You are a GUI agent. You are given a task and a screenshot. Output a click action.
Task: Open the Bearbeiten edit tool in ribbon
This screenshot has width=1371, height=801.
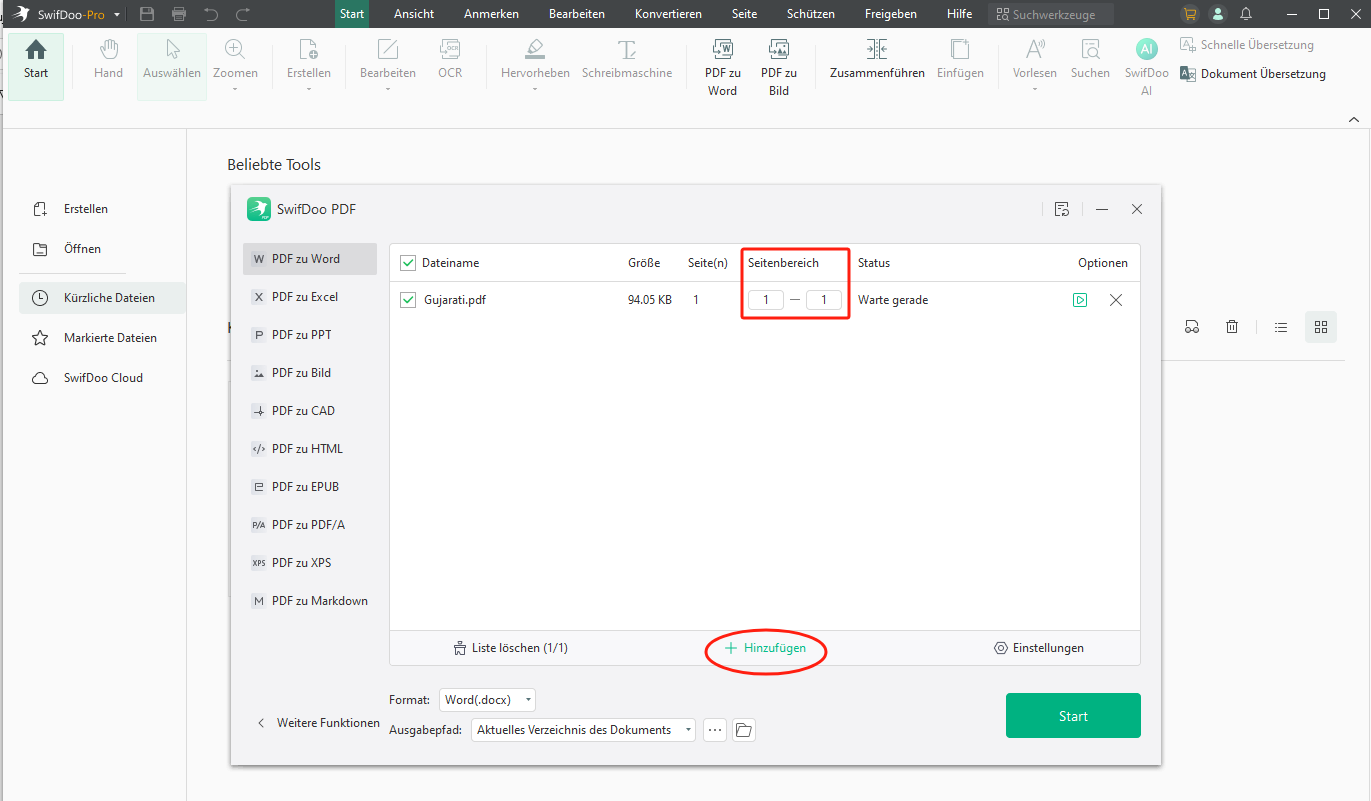click(x=388, y=64)
